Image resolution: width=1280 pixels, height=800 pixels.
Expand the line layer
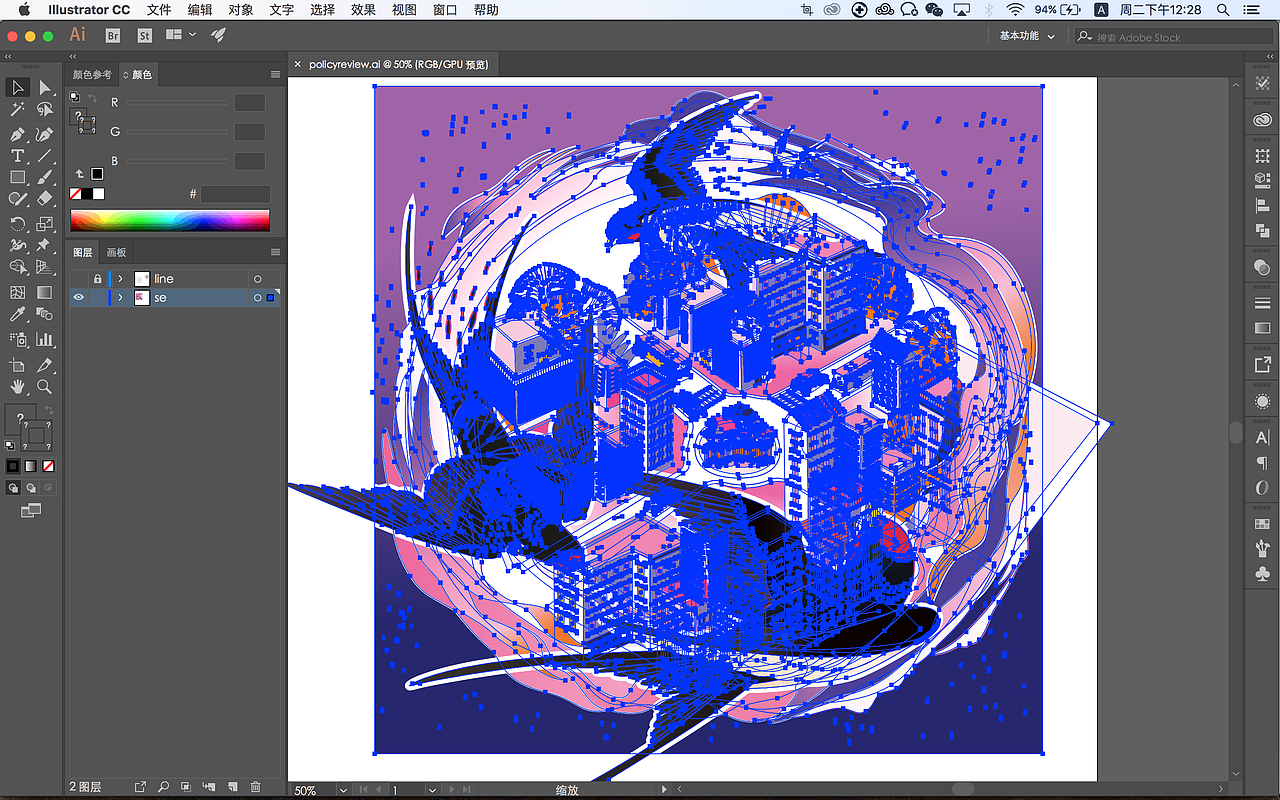click(121, 279)
